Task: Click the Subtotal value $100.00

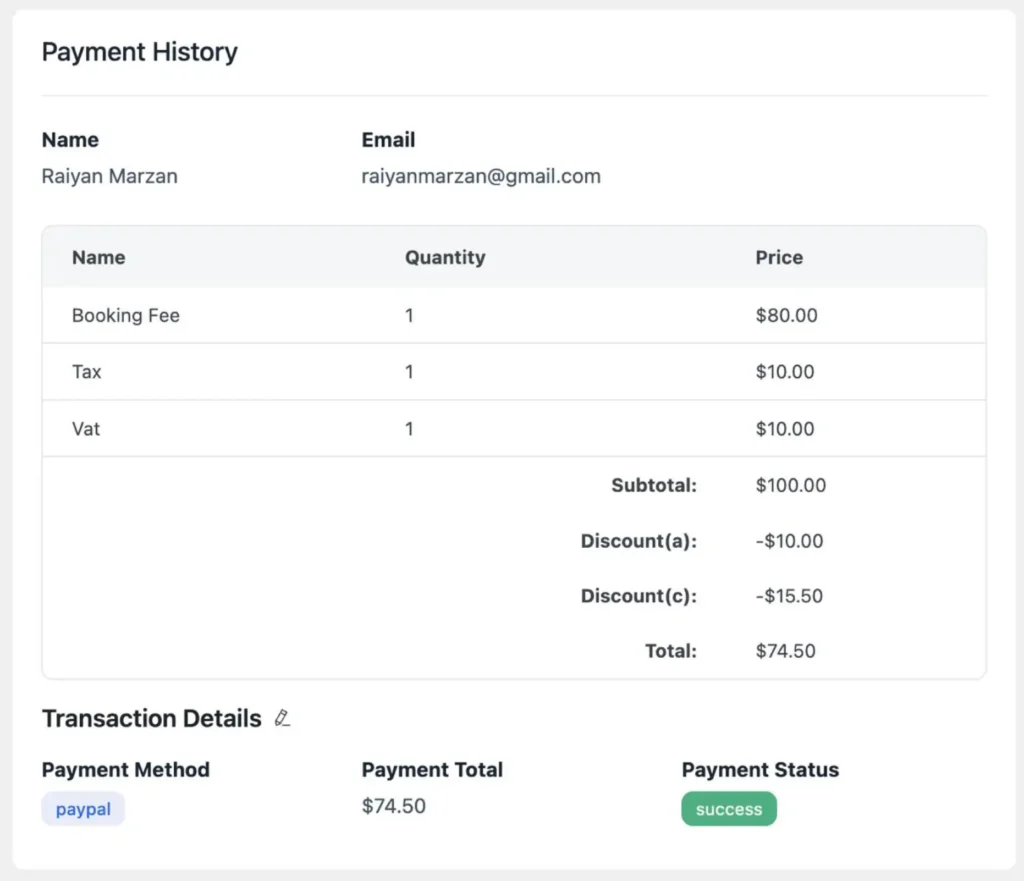Action: pyautogui.click(x=791, y=485)
